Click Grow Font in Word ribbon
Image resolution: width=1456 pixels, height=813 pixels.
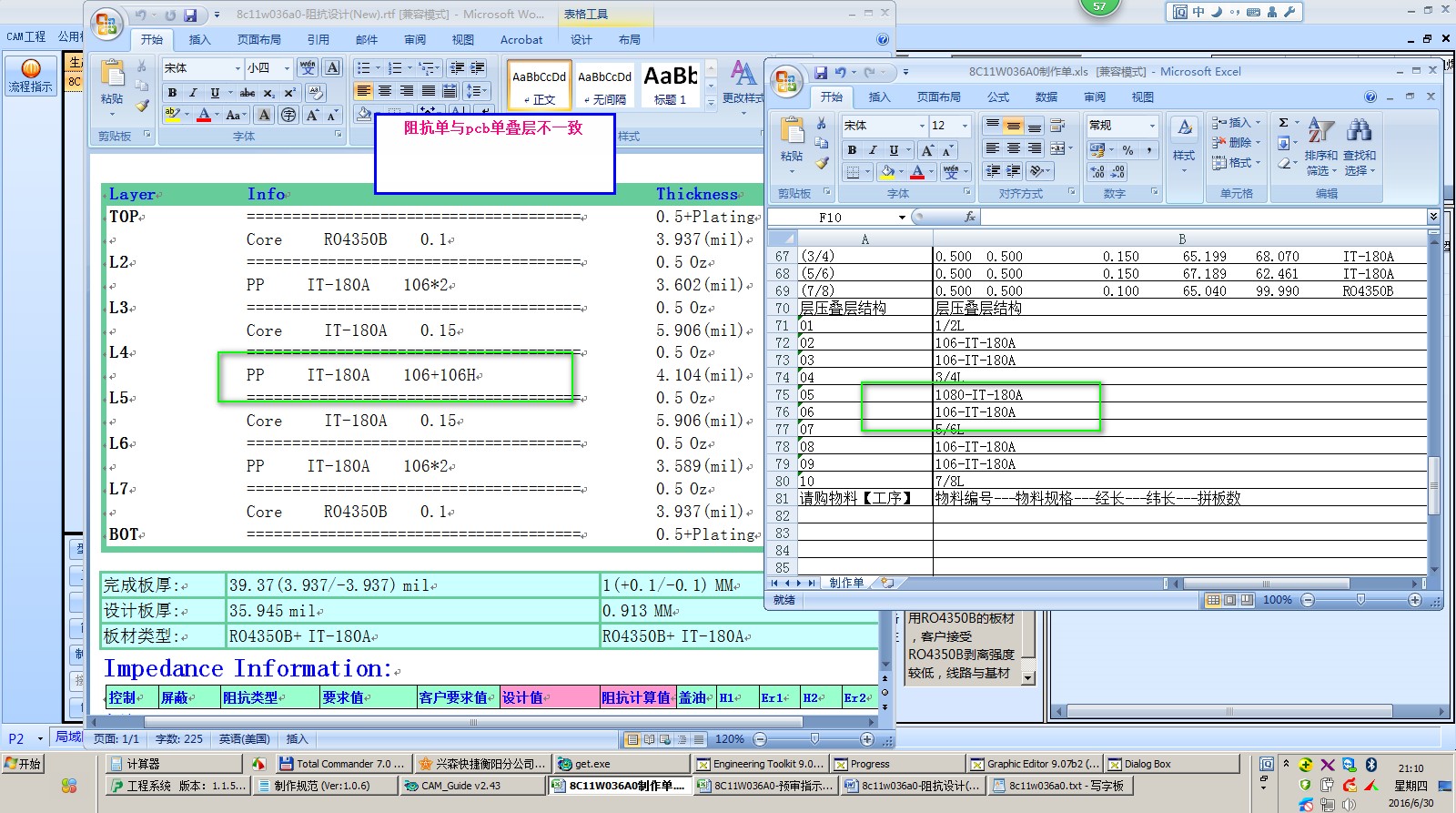pyautogui.click(x=312, y=115)
